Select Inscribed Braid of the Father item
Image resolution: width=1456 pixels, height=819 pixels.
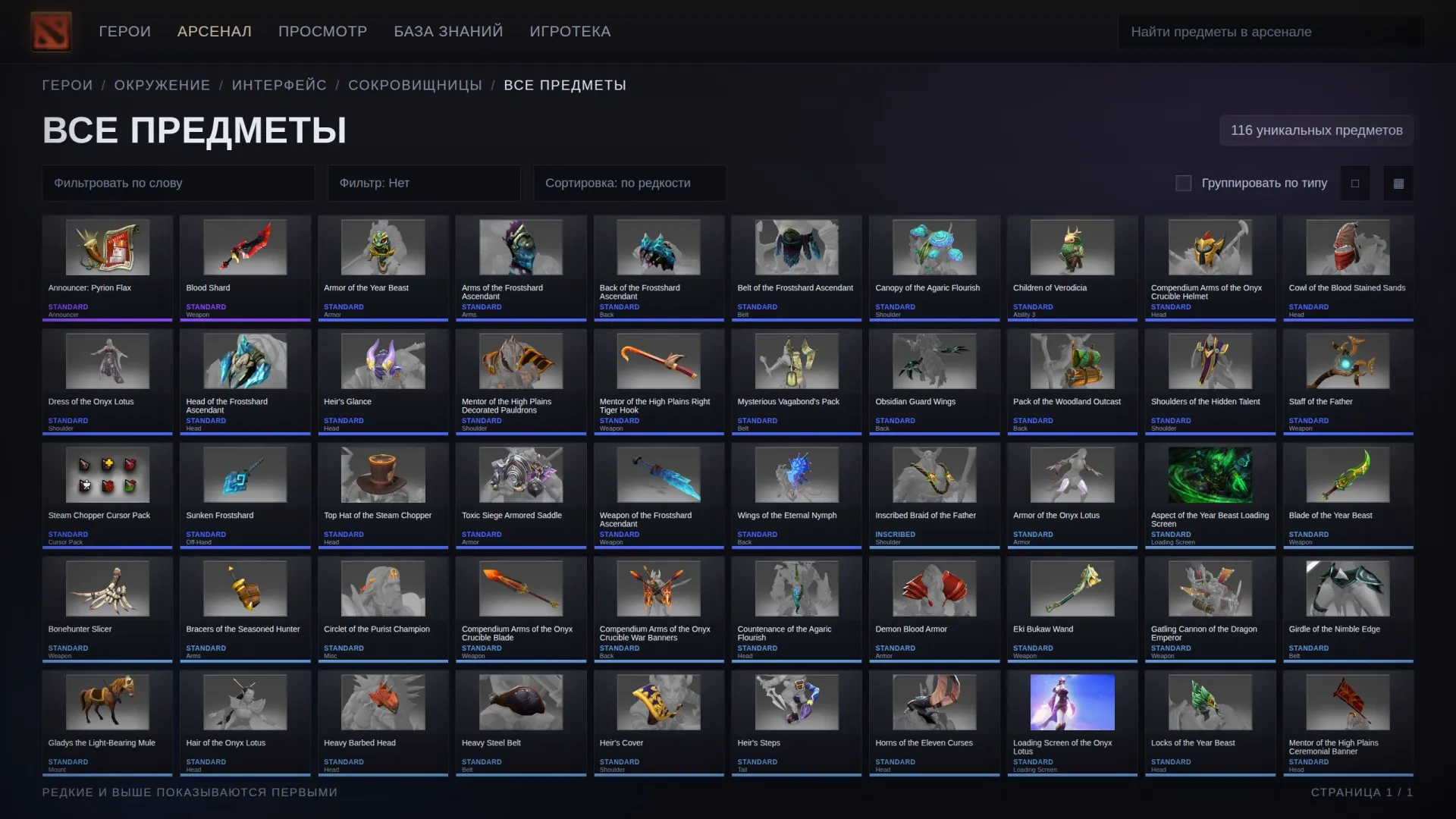pyautogui.click(x=934, y=495)
